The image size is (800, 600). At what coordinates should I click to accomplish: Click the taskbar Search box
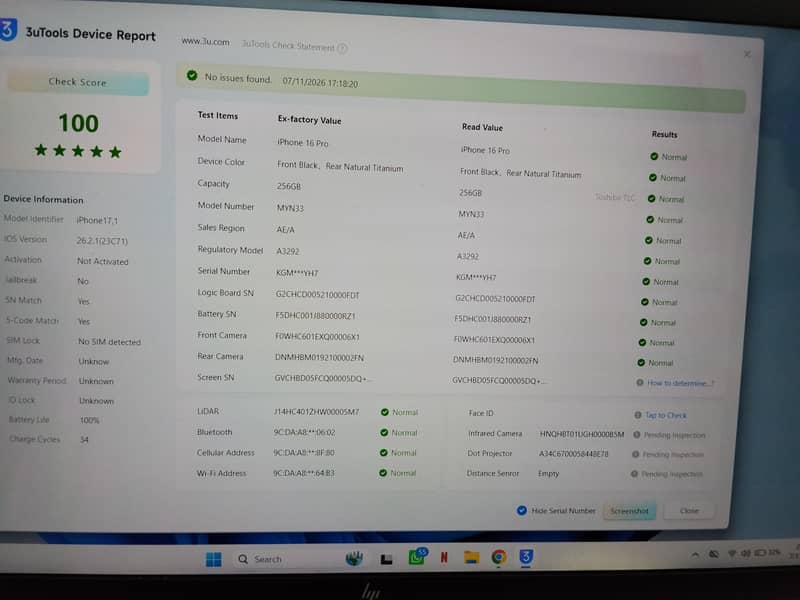tap(261, 559)
